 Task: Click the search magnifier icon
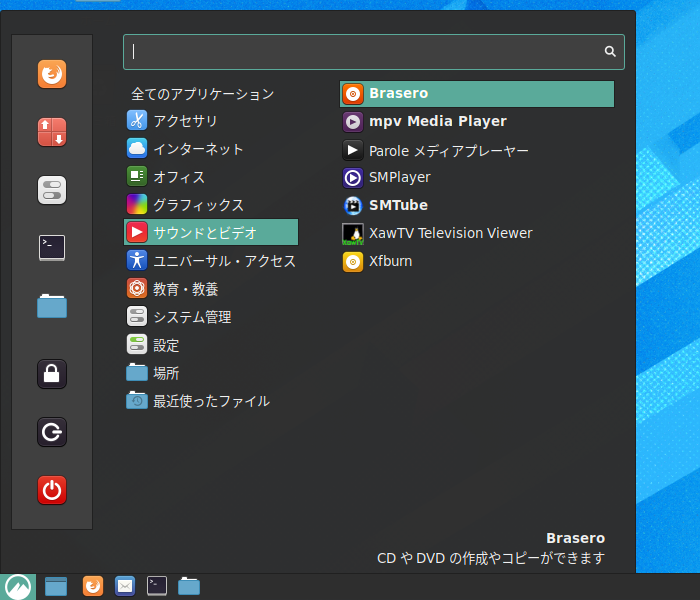pyautogui.click(x=610, y=51)
